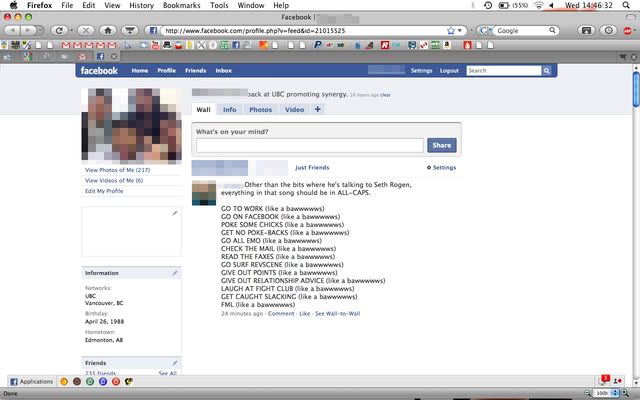
Task: Open the Facebook notifications icon with red badge
Action: click(x=603, y=380)
